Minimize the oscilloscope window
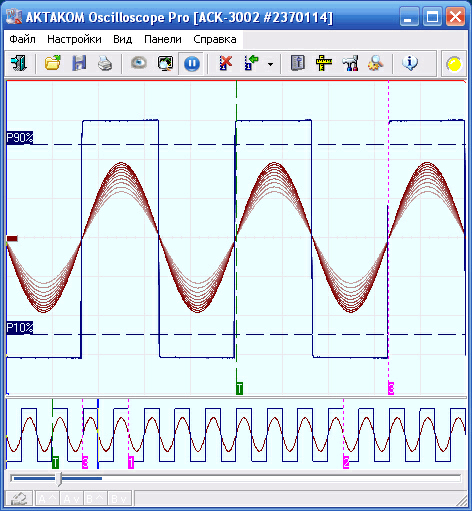This screenshot has height=511, width=472. (x=409, y=16)
